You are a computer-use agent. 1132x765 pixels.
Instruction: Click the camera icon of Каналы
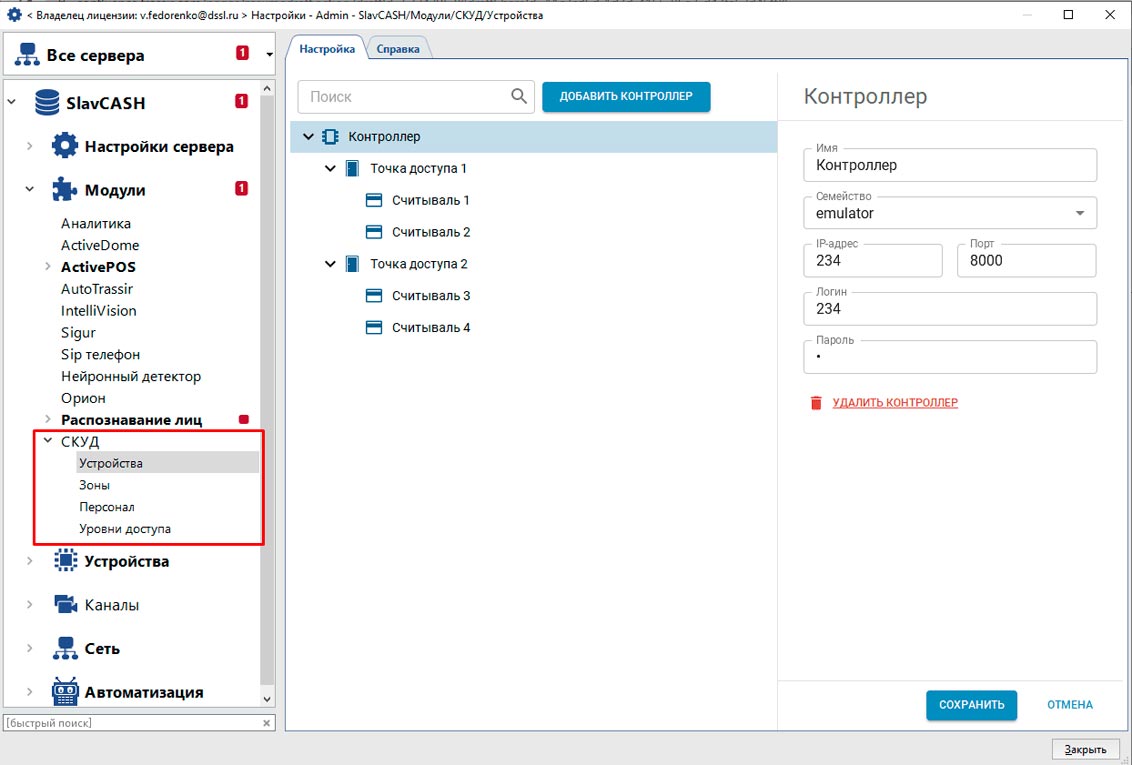65,605
